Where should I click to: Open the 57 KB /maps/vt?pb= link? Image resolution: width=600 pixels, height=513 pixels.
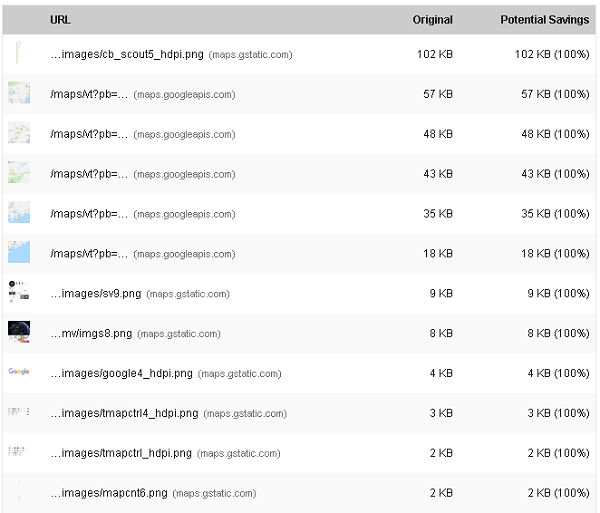[89, 94]
